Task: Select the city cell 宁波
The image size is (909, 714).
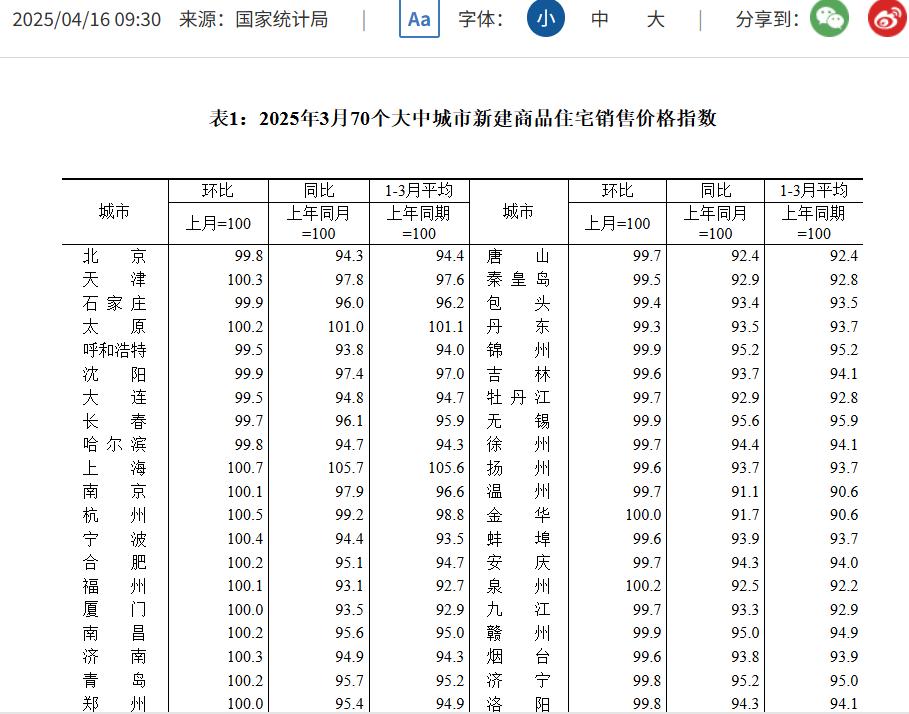Action: coord(114,538)
